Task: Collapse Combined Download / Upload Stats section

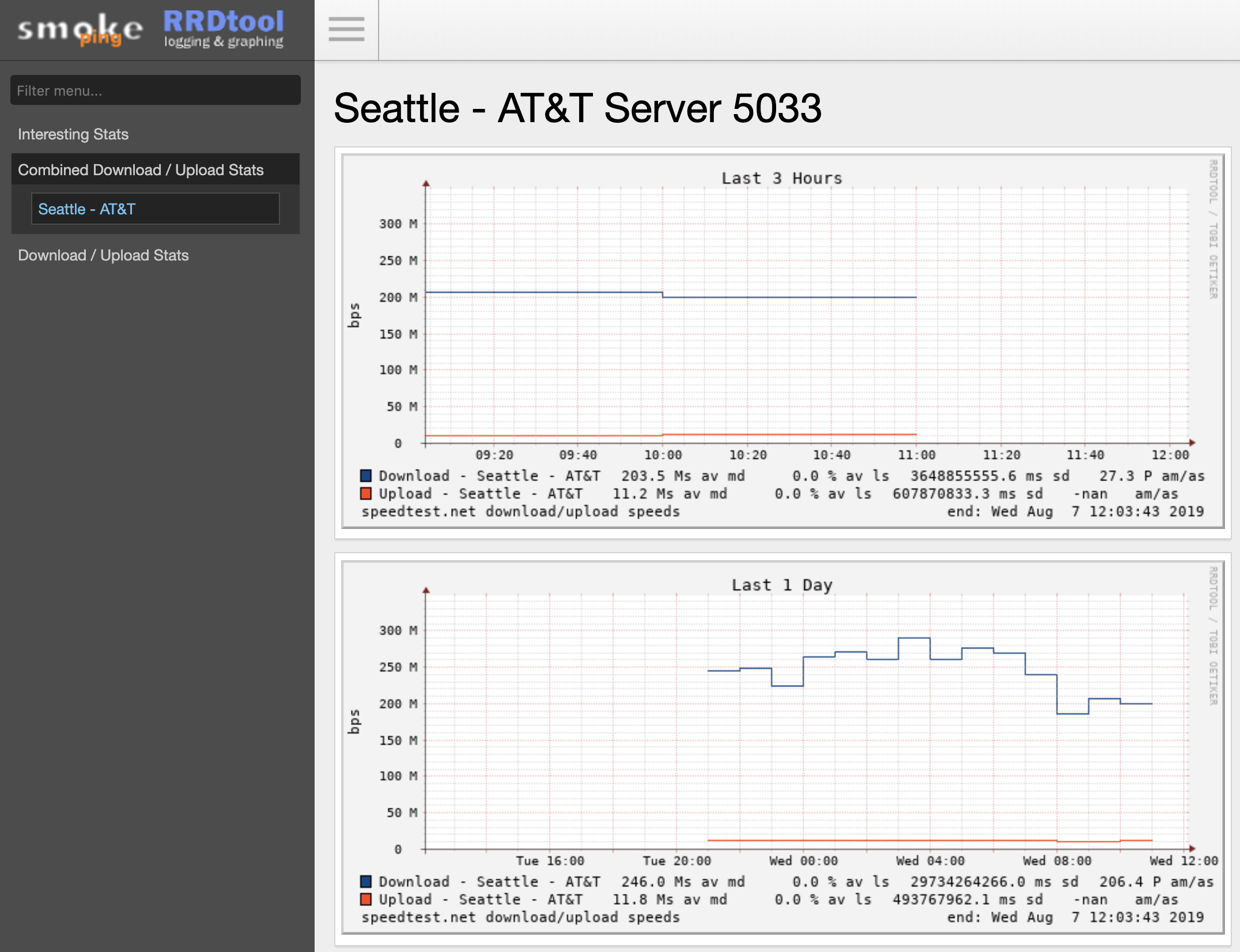Action: point(141,170)
